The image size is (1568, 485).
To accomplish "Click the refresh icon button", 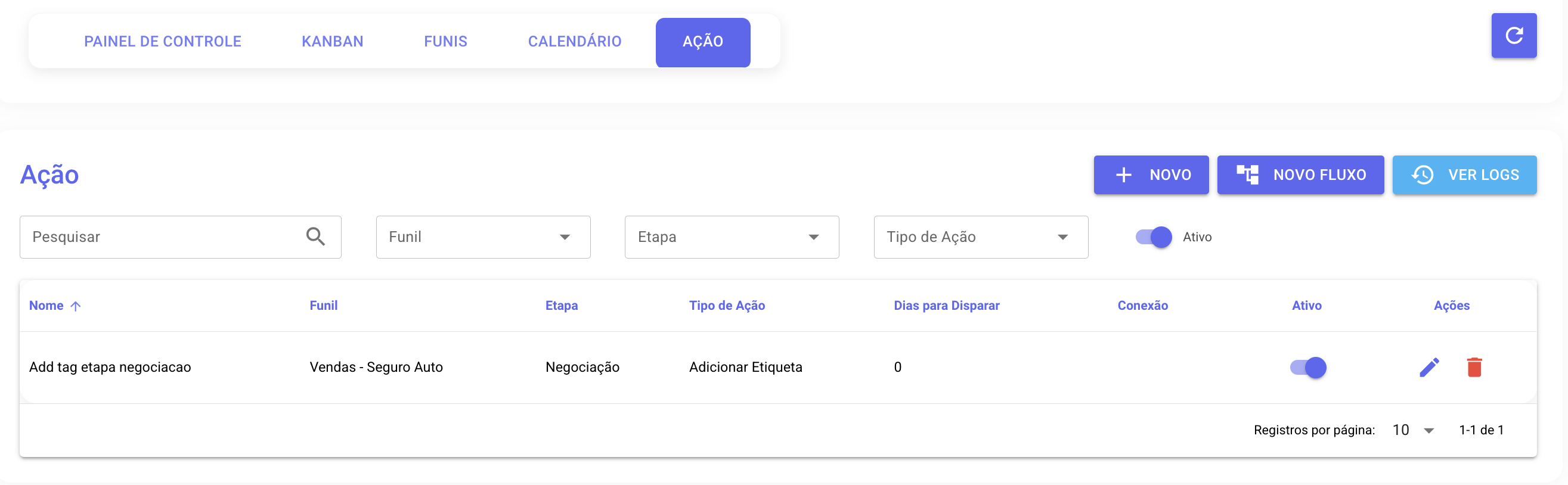I will [x=1513, y=36].
